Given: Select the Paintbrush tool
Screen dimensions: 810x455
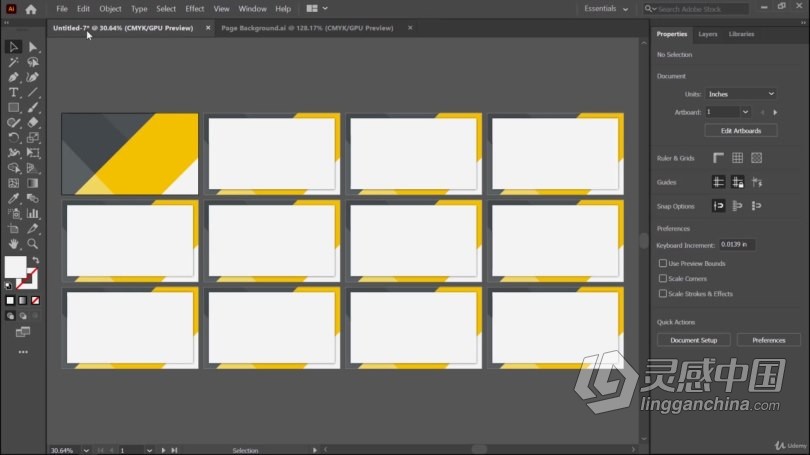Looking at the screenshot, I should coord(33,107).
